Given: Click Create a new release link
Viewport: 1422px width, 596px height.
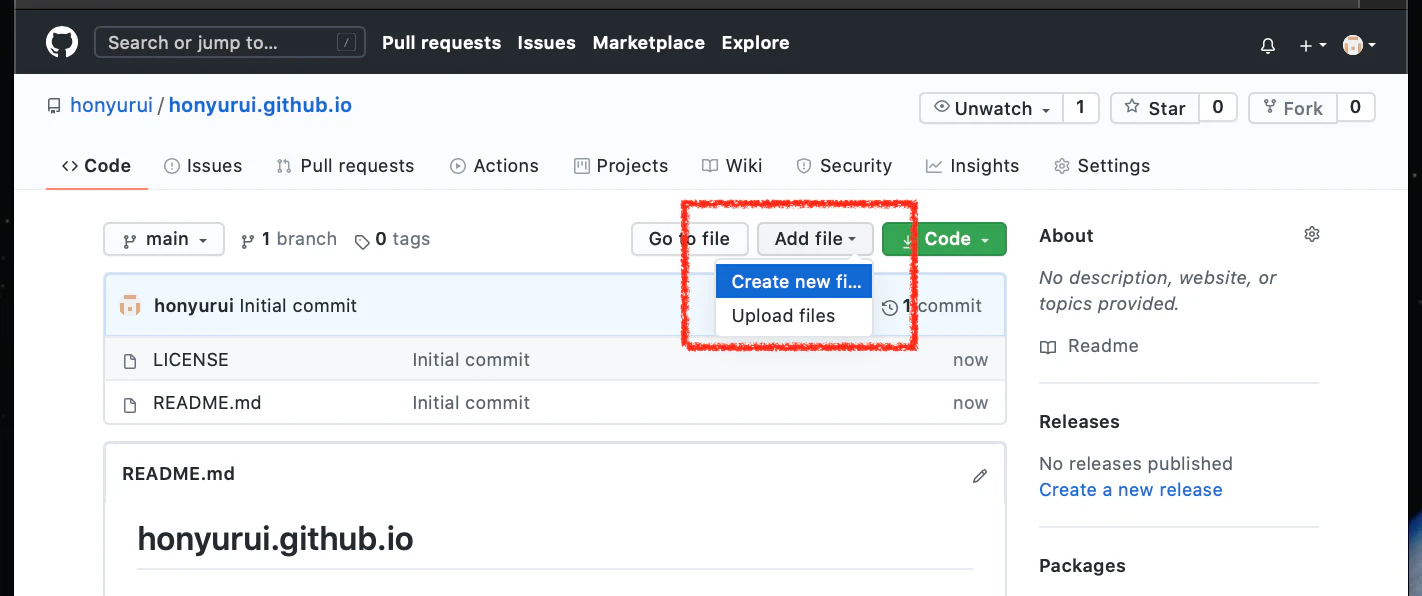Looking at the screenshot, I should coord(1130,490).
